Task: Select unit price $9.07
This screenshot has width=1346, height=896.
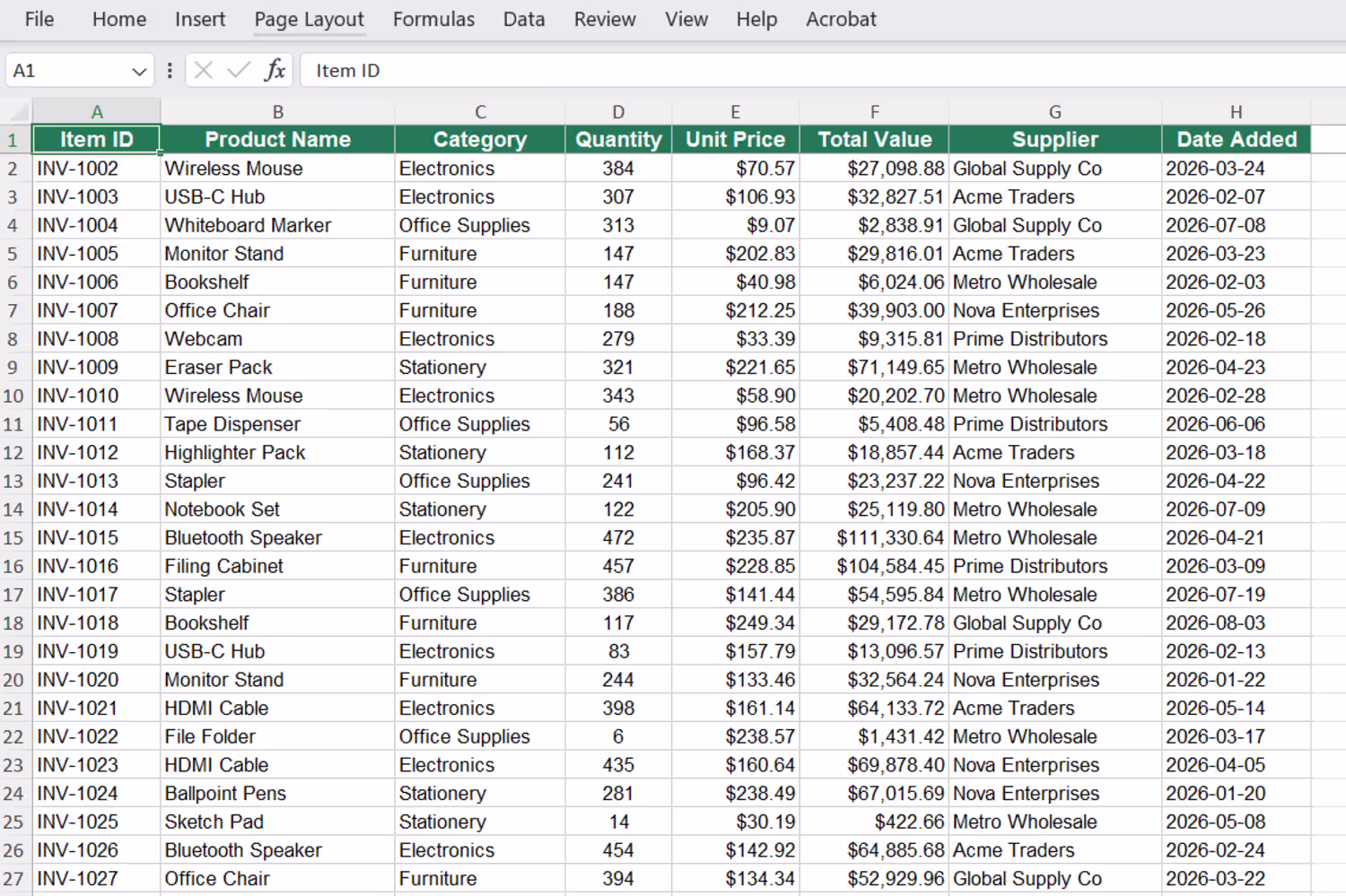Action: click(x=735, y=225)
